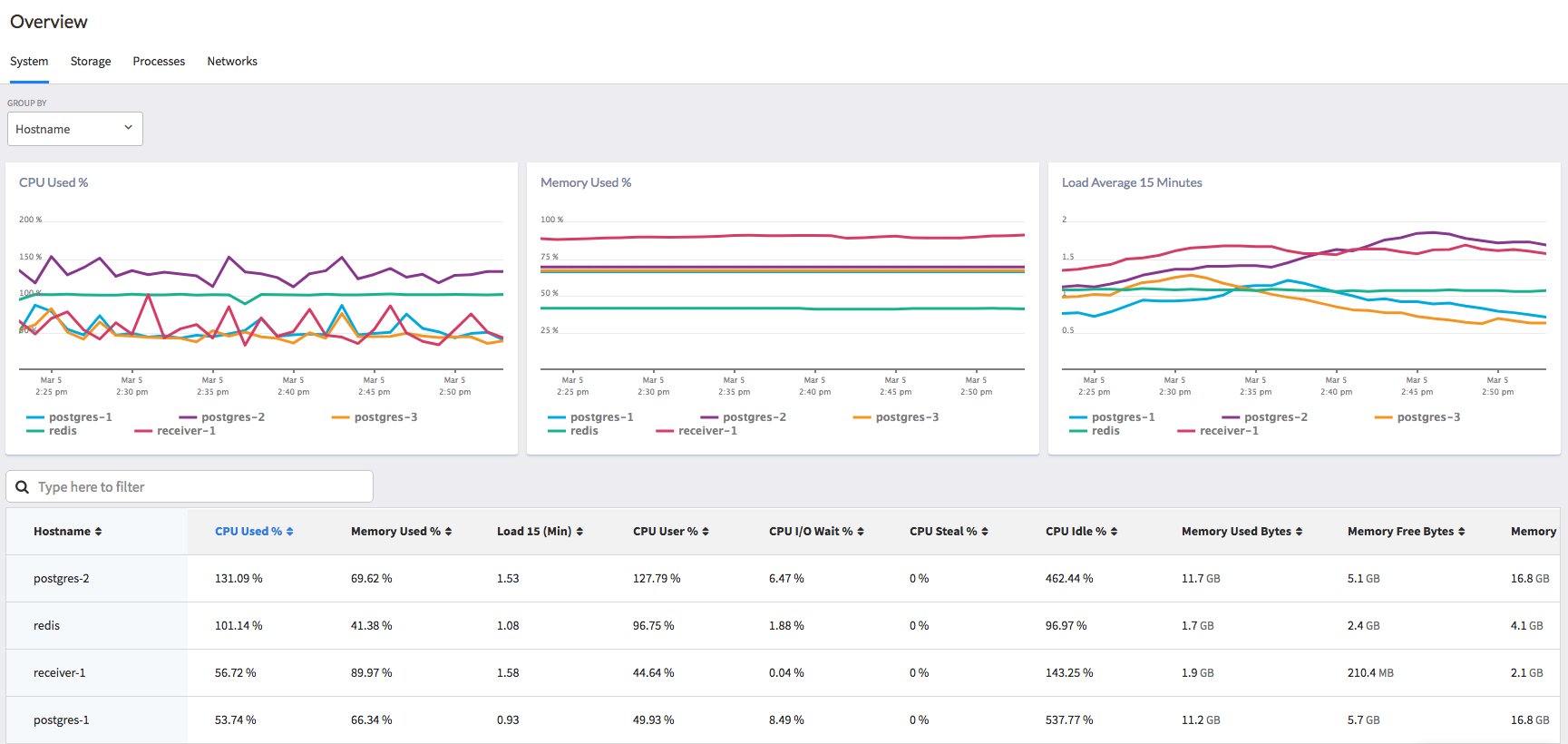
Task: Select the redis hostname in table
Action: (x=47, y=626)
